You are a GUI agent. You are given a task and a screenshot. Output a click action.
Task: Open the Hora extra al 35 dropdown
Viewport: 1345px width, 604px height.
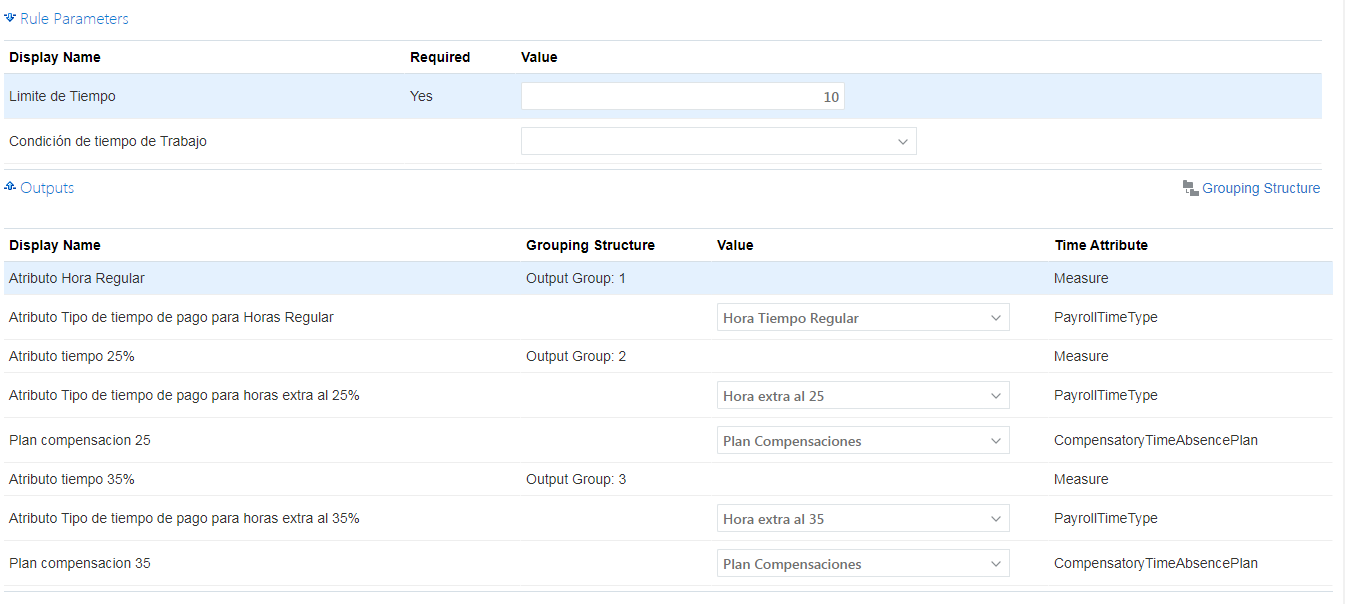[x=863, y=519]
